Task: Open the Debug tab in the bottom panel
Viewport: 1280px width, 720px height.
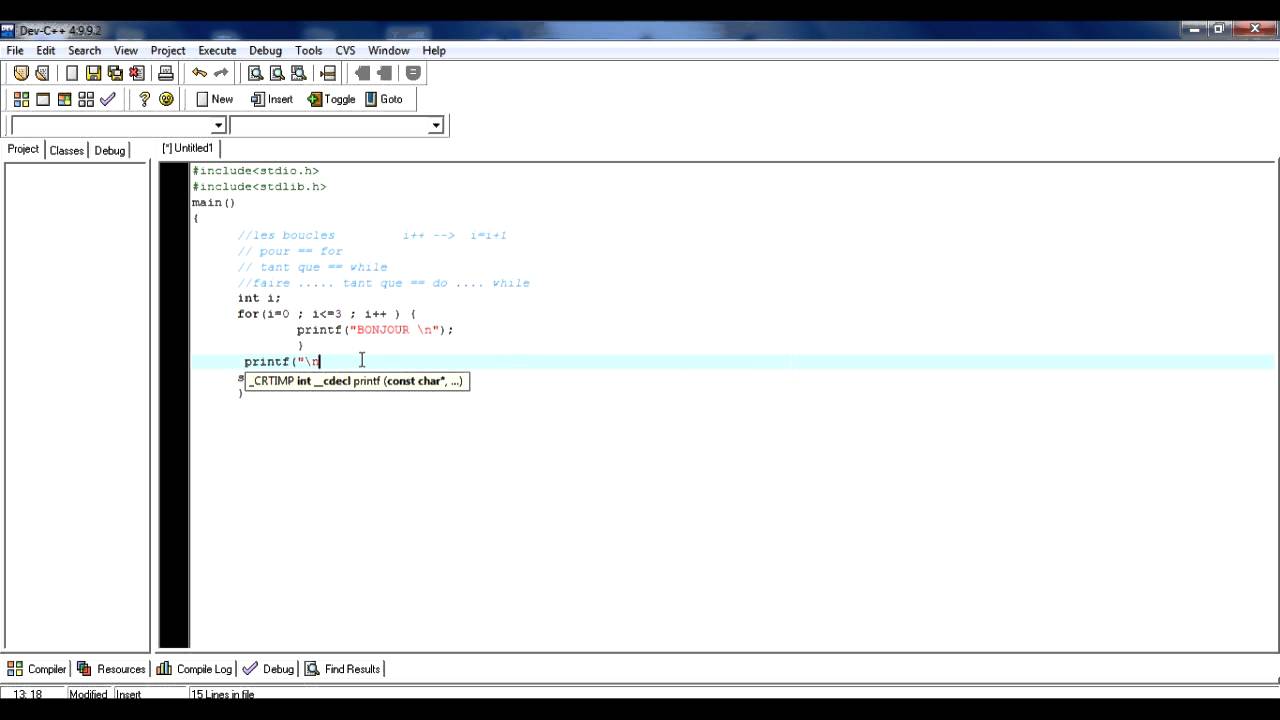Action: point(268,669)
